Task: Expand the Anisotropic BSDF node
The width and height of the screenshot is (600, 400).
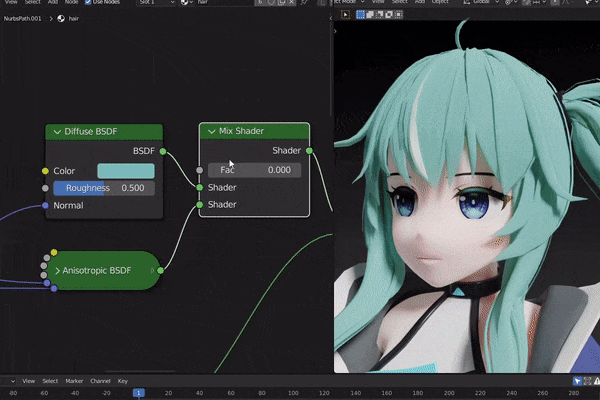Action: click(x=57, y=271)
